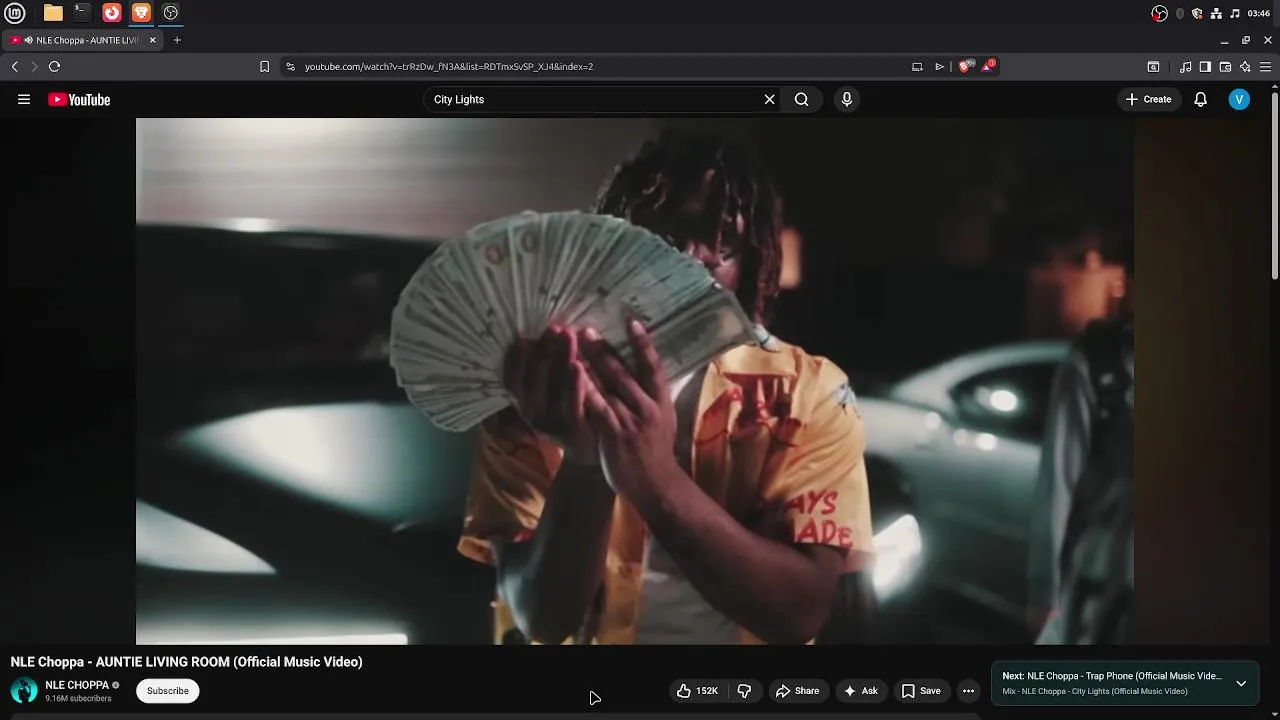
Task: Open the security shield tray icon
Action: point(1197,13)
